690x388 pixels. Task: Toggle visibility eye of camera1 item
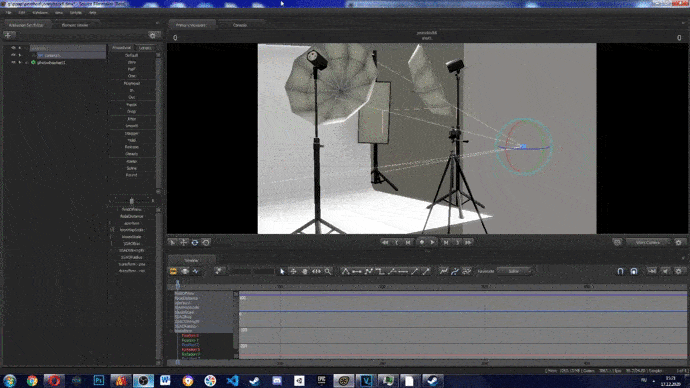[14, 55]
